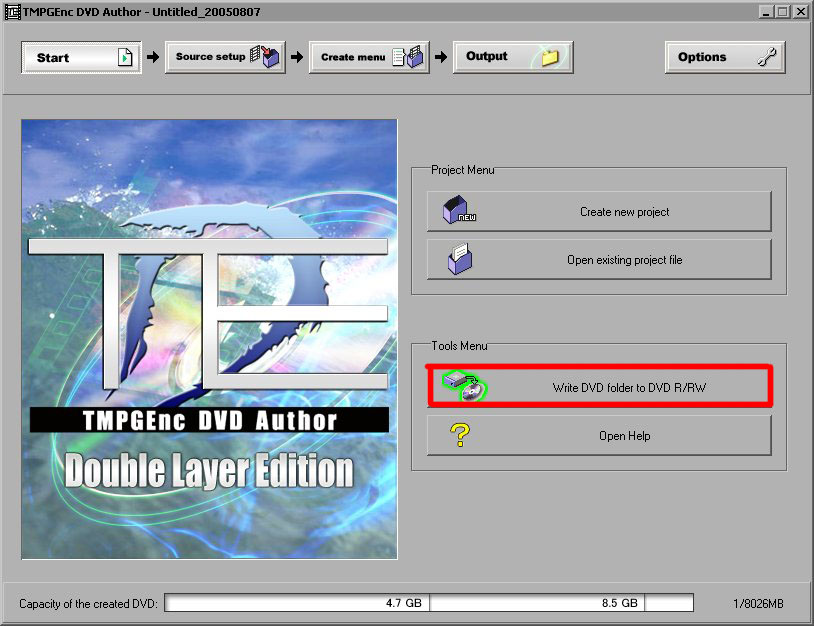Switch to the Output step
Image resolution: width=814 pixels, height=626 pixels.
pyautogui.click(x=513, y=57)
